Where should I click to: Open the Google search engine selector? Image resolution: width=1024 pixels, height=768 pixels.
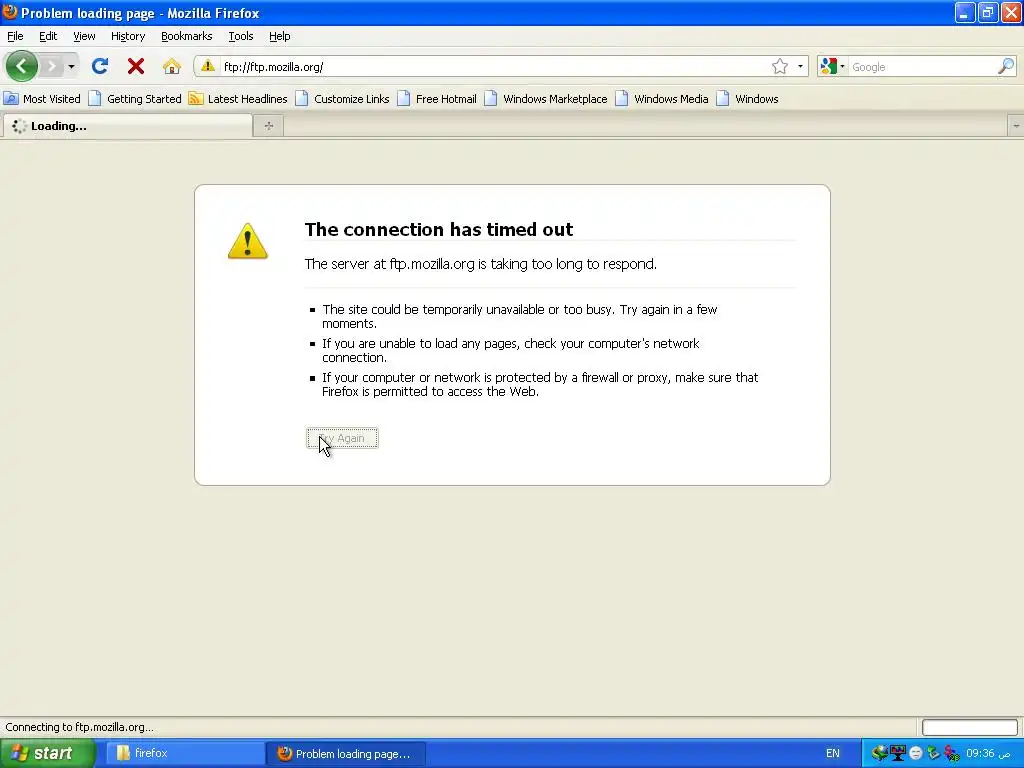click(x=833, y=66)
